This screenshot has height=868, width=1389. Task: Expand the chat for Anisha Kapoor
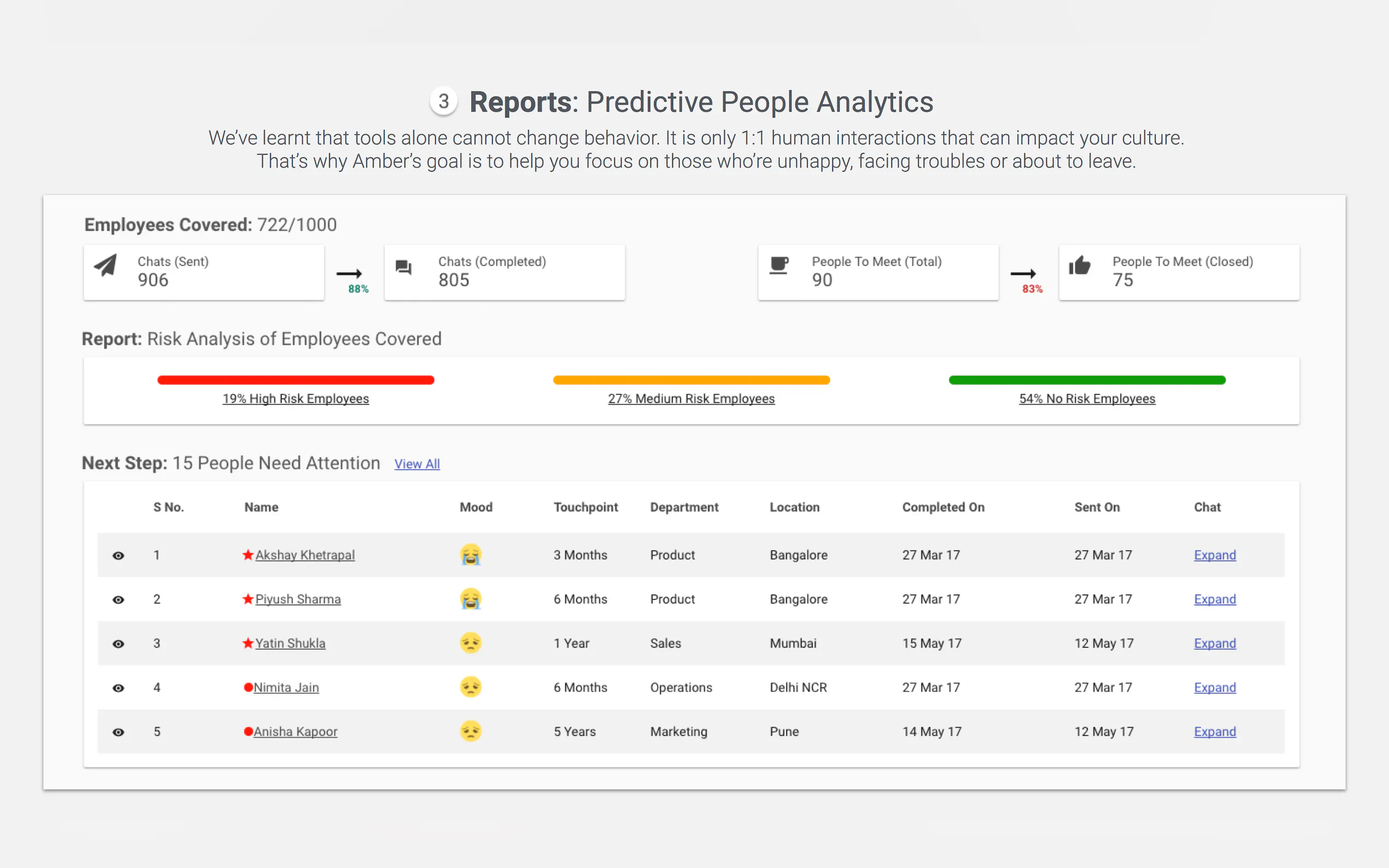[x=1215, y=732]
